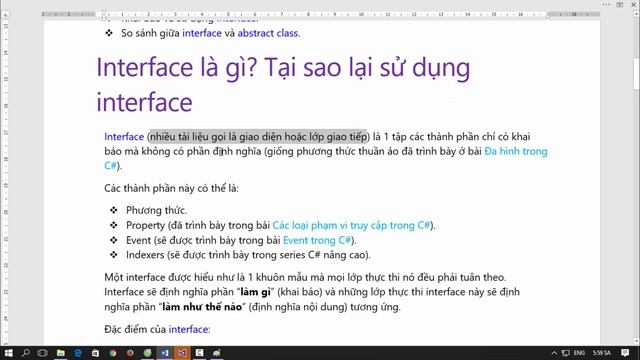This screenshot has width=640, height=360.
Task: Change the ENG input language
Action: 579,353
